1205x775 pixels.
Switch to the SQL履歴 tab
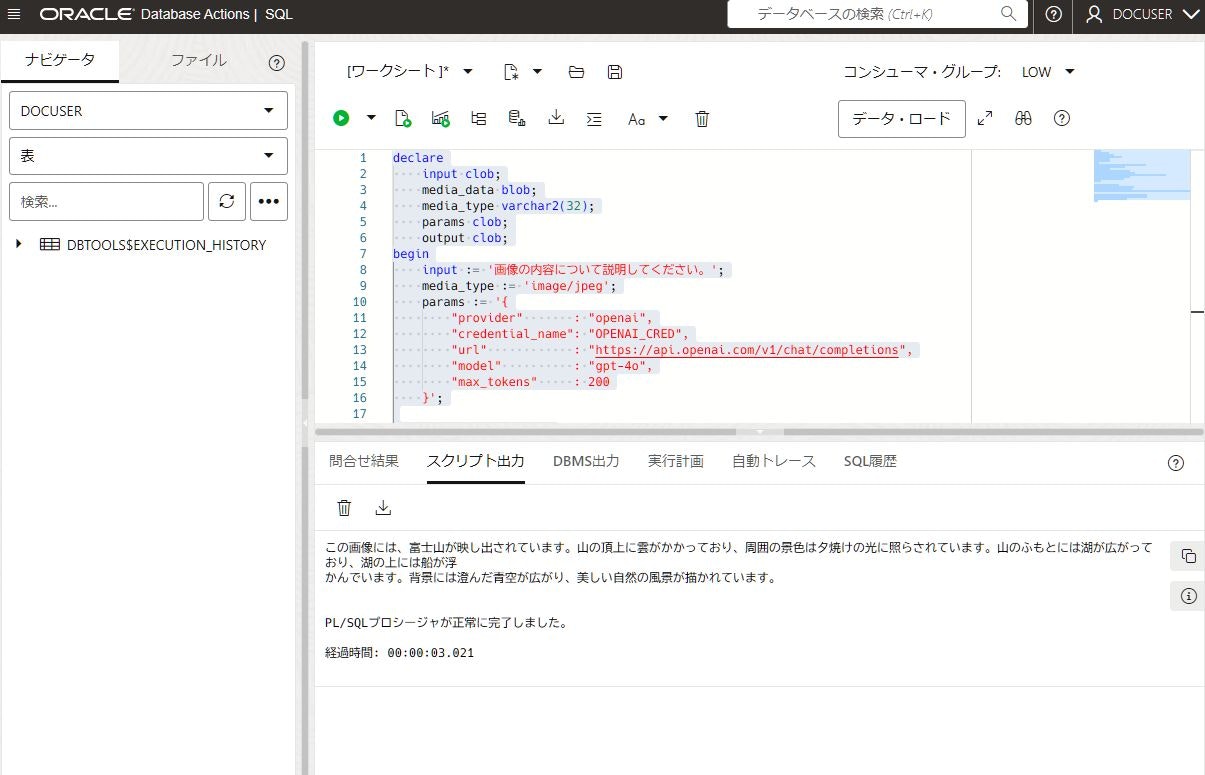pyautogui.click(x=870, y=461)
